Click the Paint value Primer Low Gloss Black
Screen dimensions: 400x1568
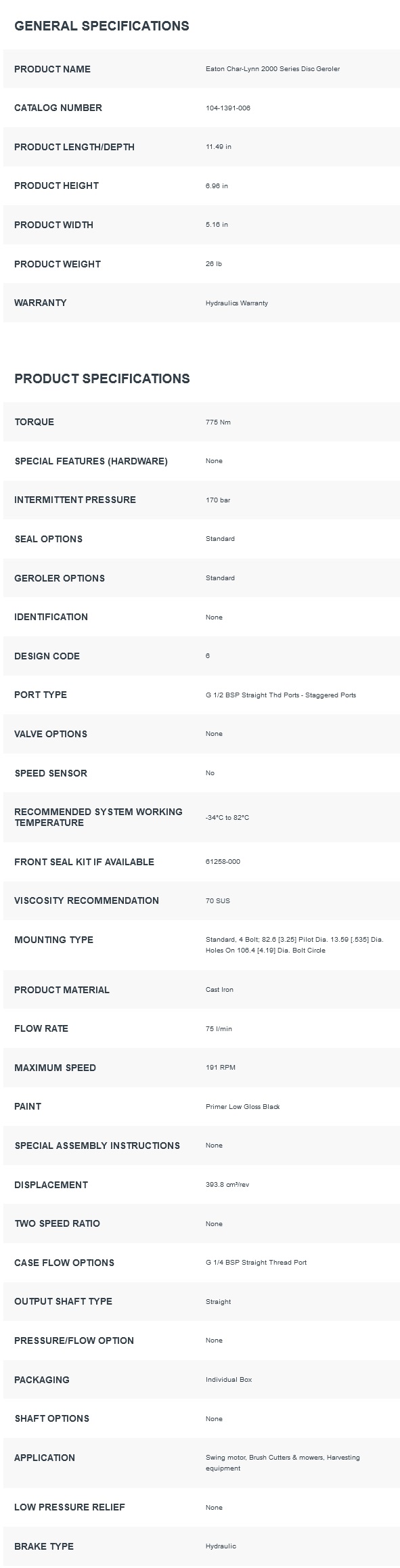(x=242, y=1106)
